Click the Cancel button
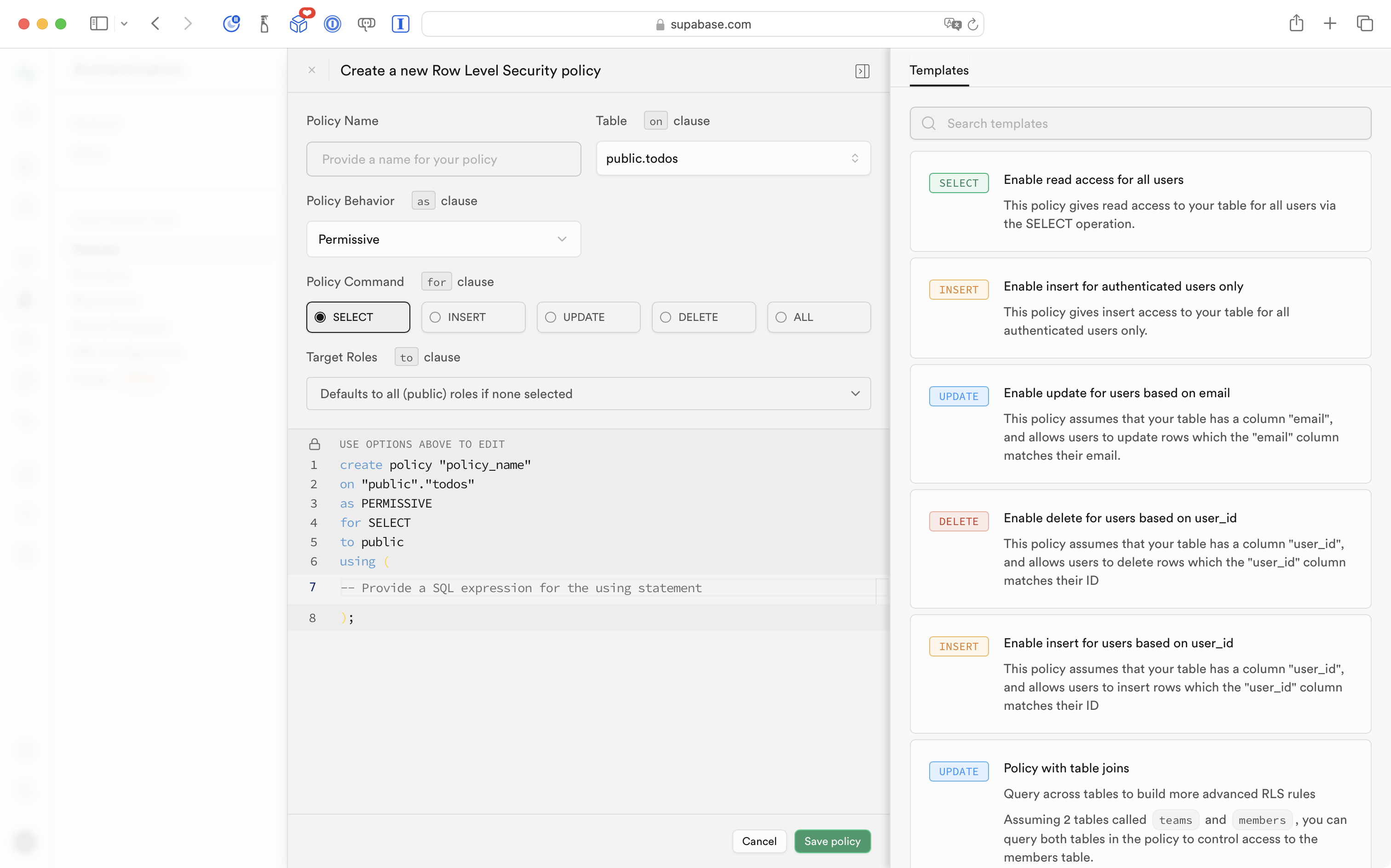This screenshot has width=1391, height=868. click(759, 841)
